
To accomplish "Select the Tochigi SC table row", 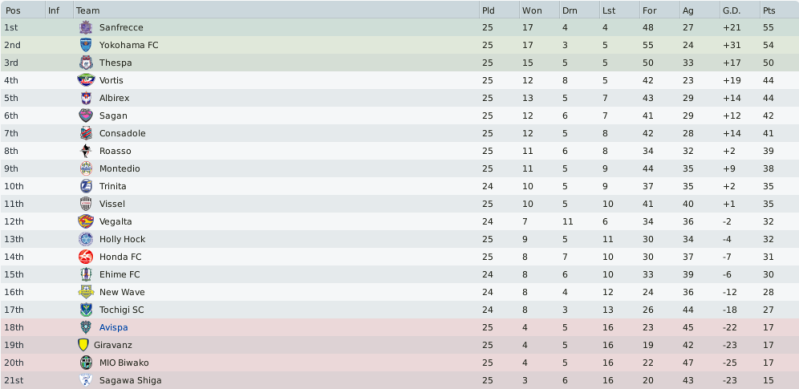I will click(400, 309).
